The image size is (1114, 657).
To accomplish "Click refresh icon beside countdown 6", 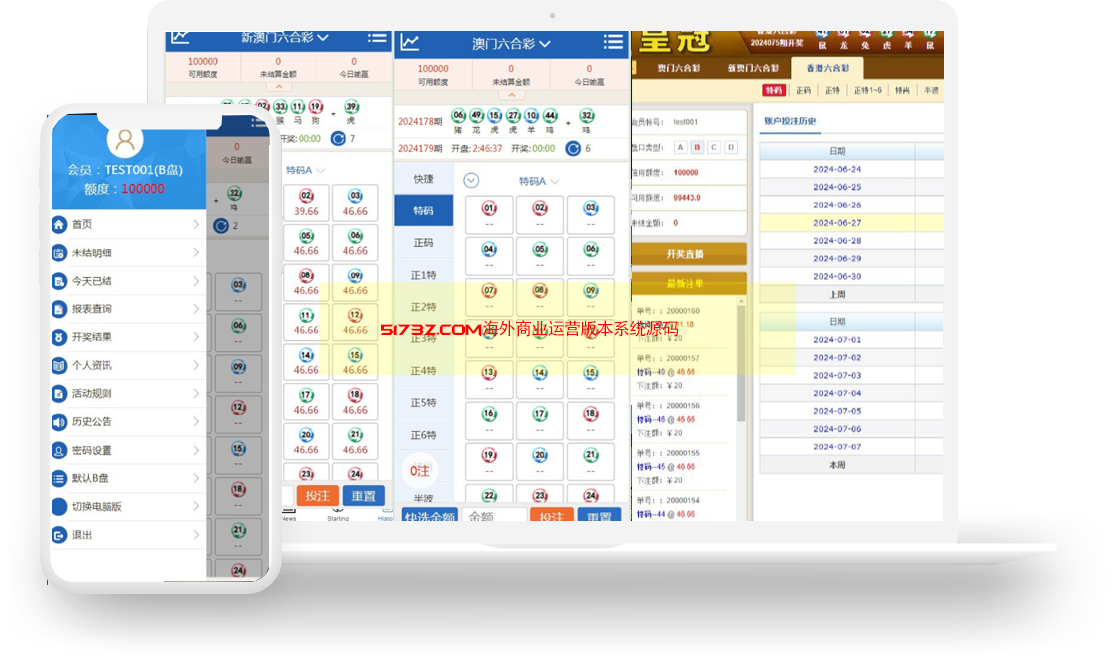I will click(x=573, y=148).
